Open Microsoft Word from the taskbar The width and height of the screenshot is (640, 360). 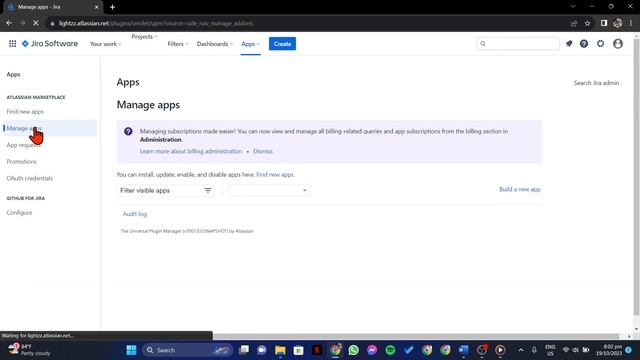[x=464, y=350]
